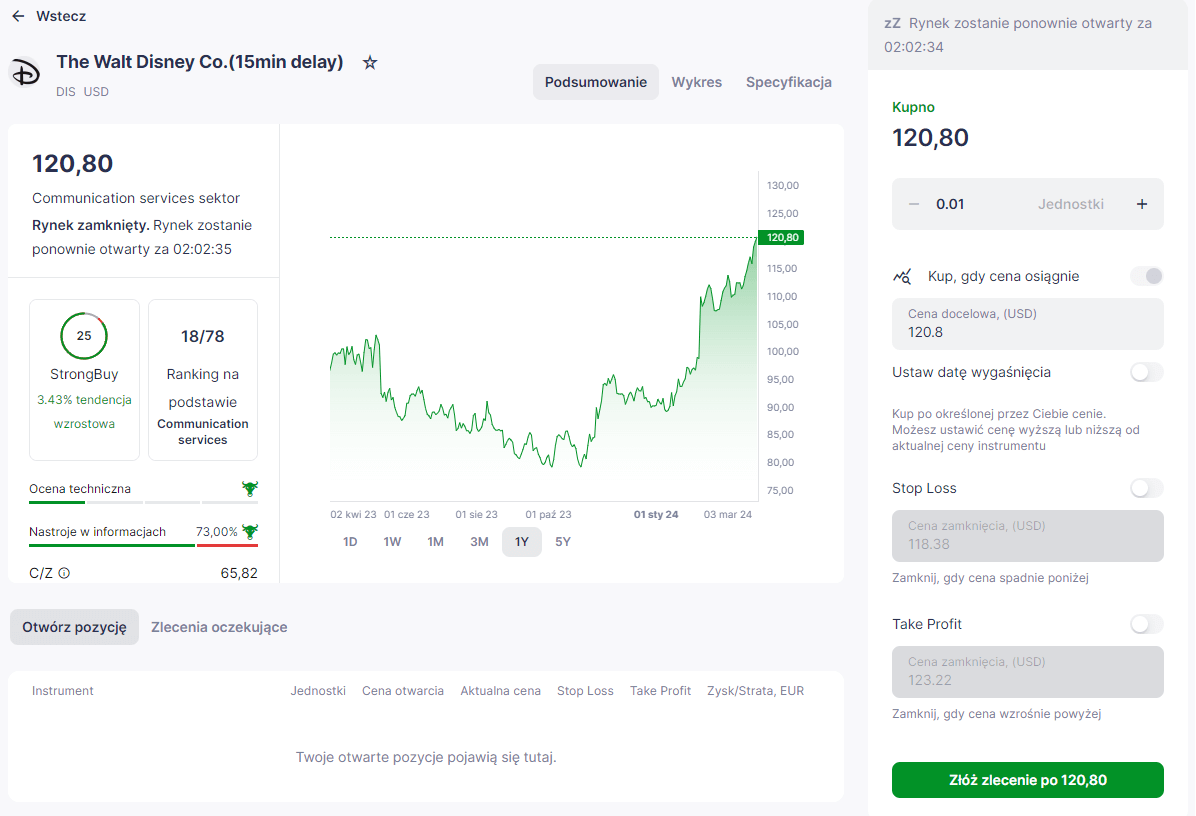Open the Wykres tab
The height and width of the screenshot is (816, 1196).
click(x=696, y=82)
